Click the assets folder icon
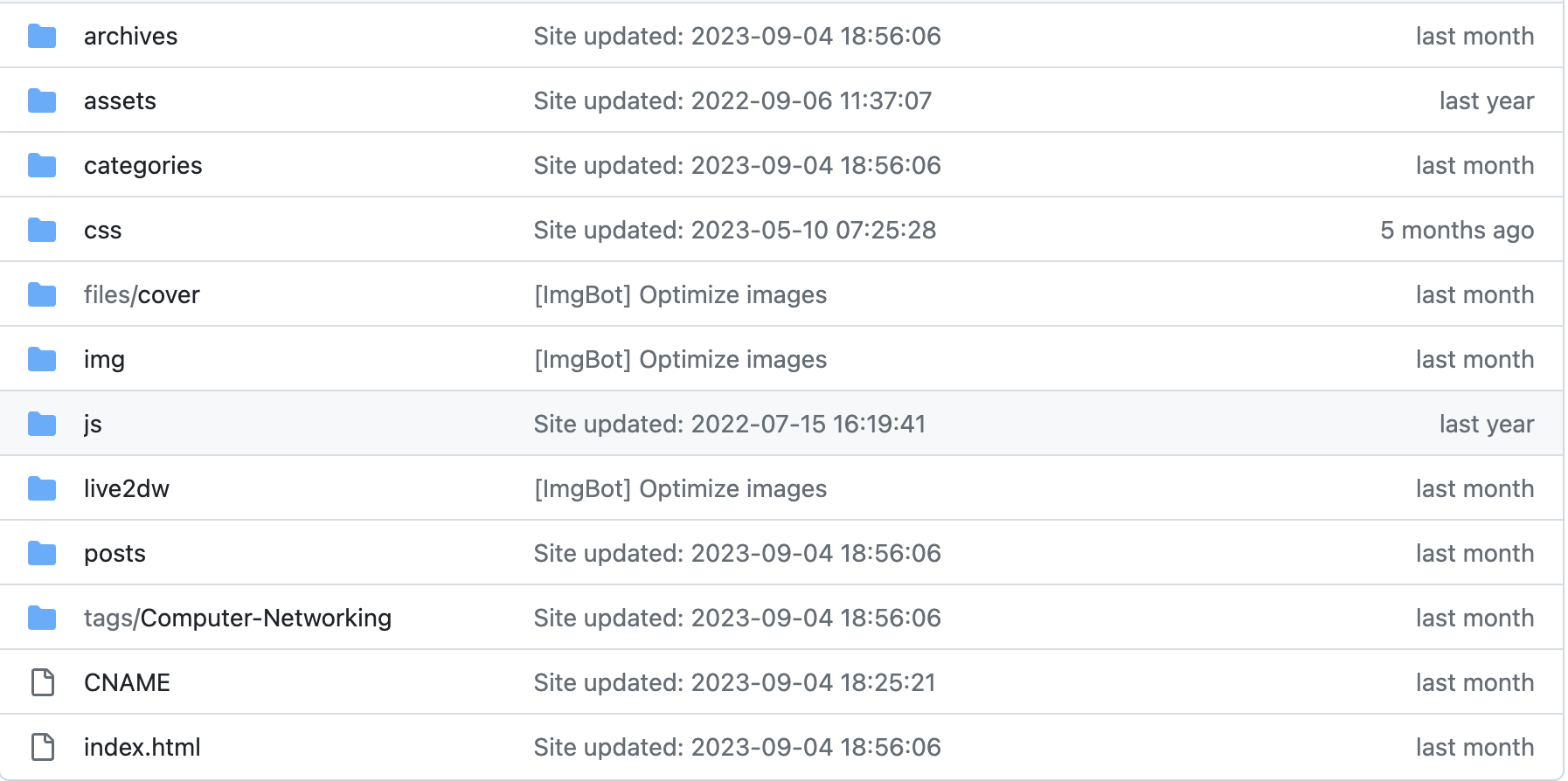This screenshot has width=1568, height=781. [x=42, y=100]
